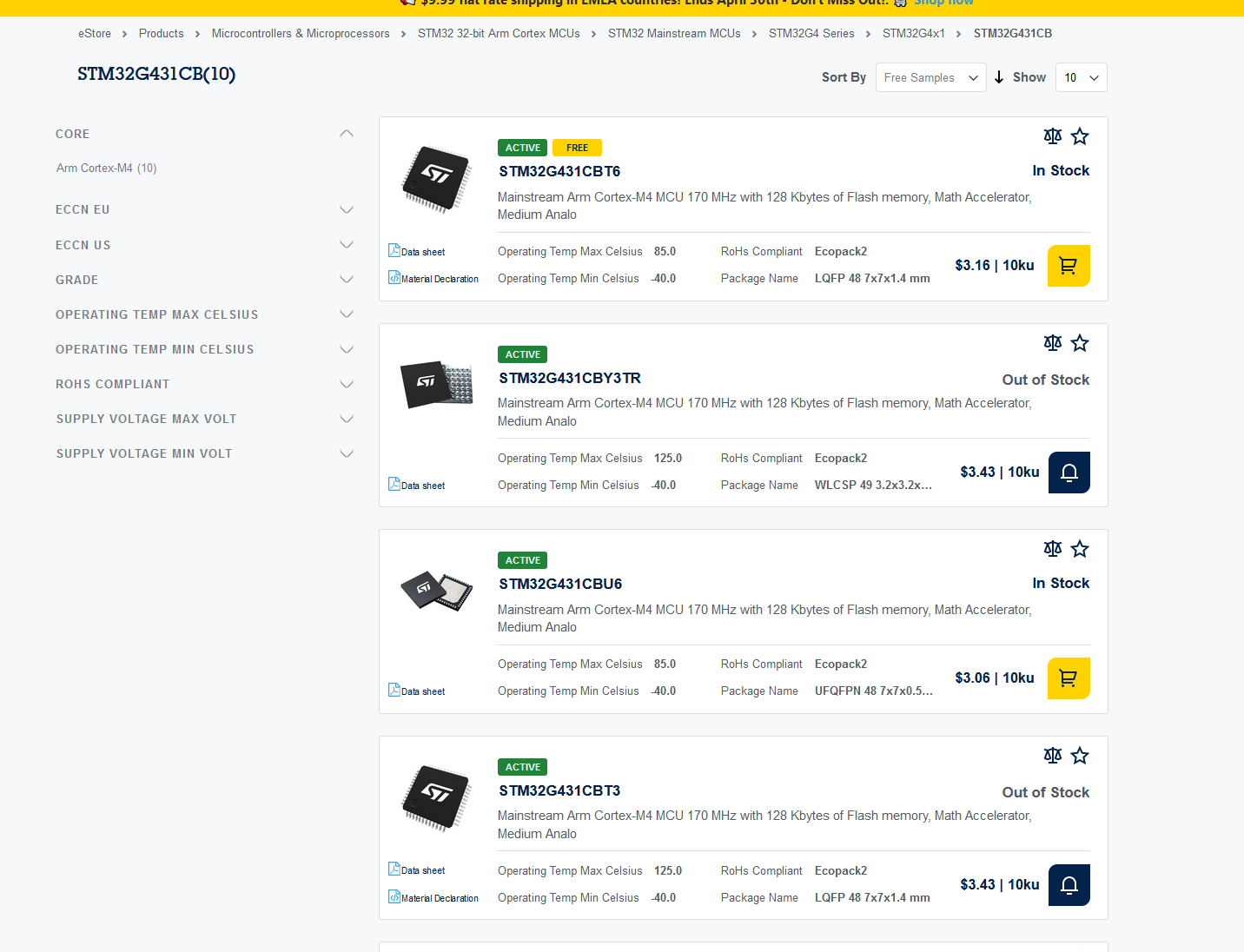Favorite the STM32G431CBY3TR product
The width and height of the screenshot is (1244, 952).
(1080, 343)
